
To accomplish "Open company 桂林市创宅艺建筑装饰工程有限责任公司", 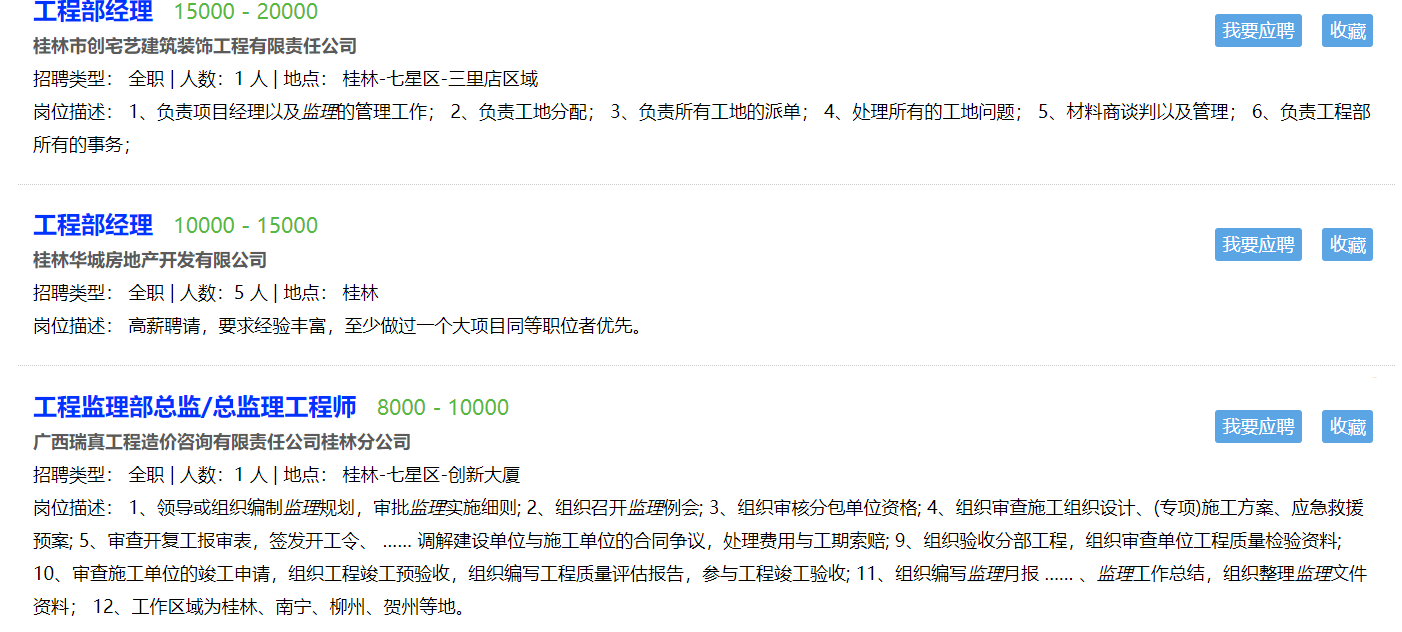I will coord(195,46).
